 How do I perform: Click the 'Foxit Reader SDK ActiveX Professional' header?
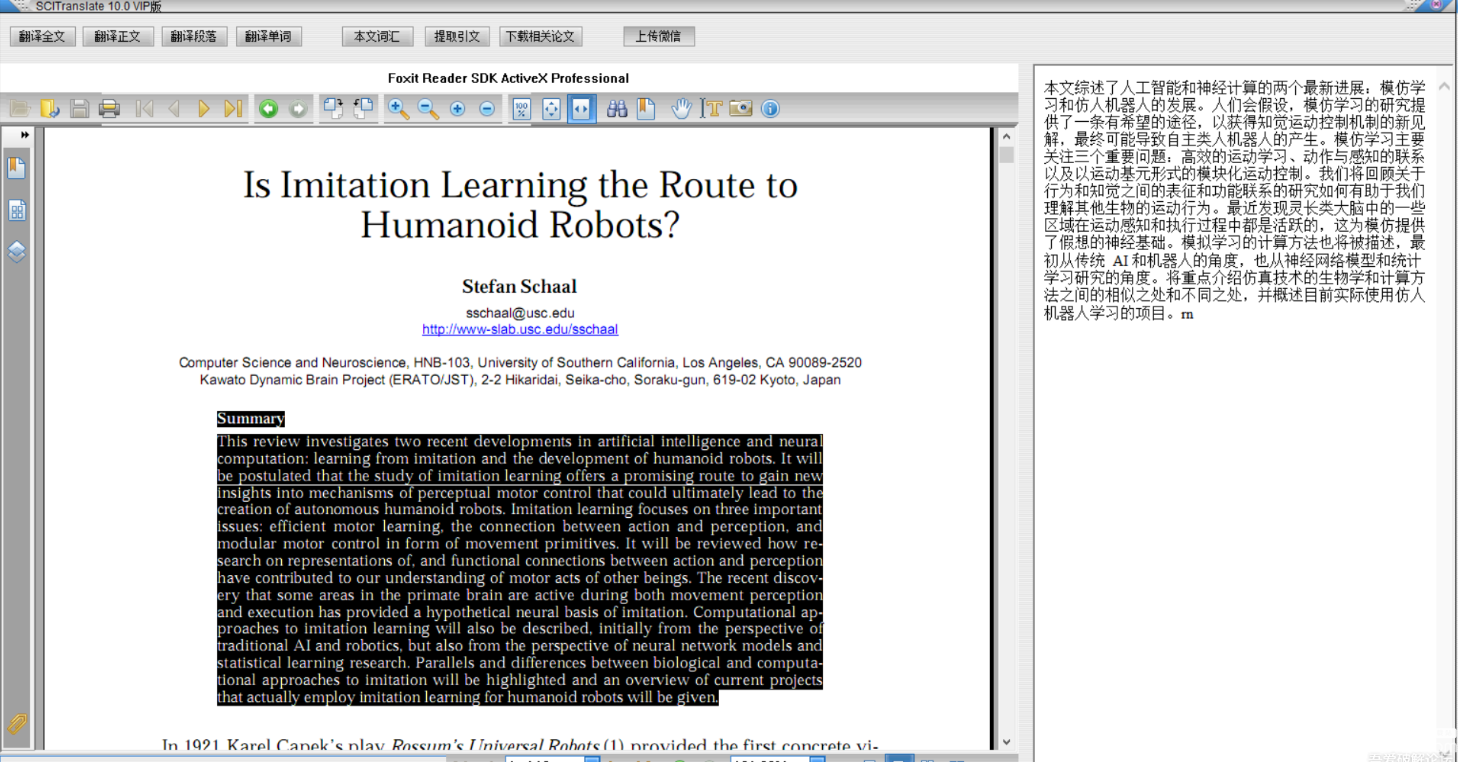pyautogui.click(x=508, y=78)
